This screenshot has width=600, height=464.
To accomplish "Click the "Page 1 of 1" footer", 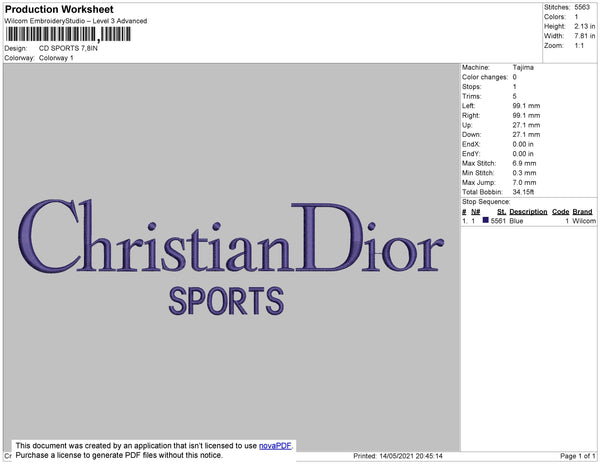I will click(578, 456).
